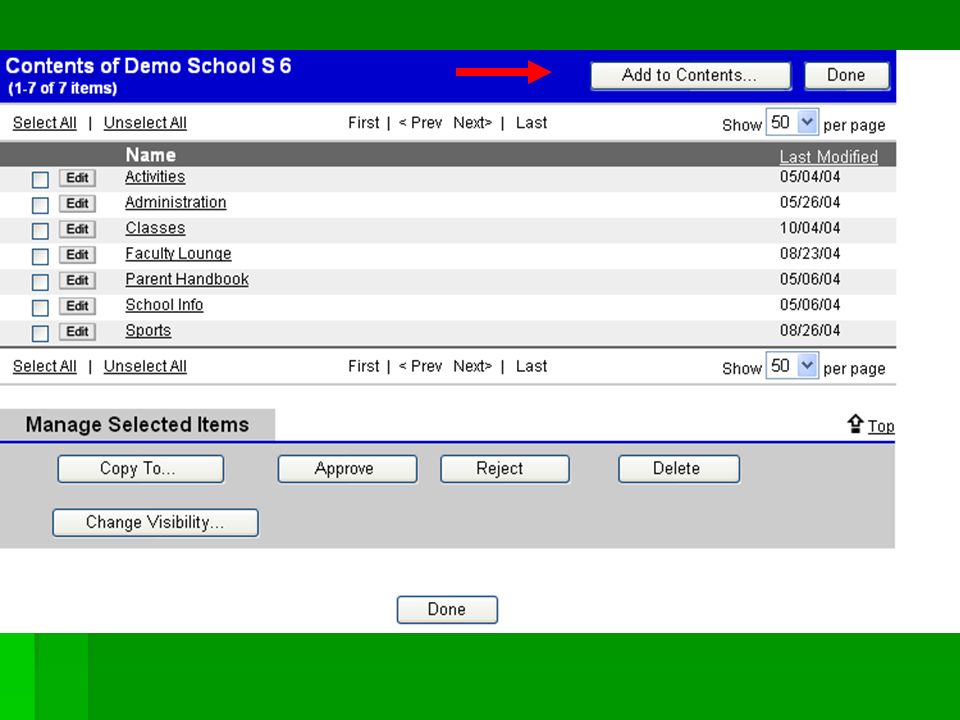Open the bottom Show per page dropdown
Screen dimensions: 960x720
pyautogui.click(x=792, y=366)
